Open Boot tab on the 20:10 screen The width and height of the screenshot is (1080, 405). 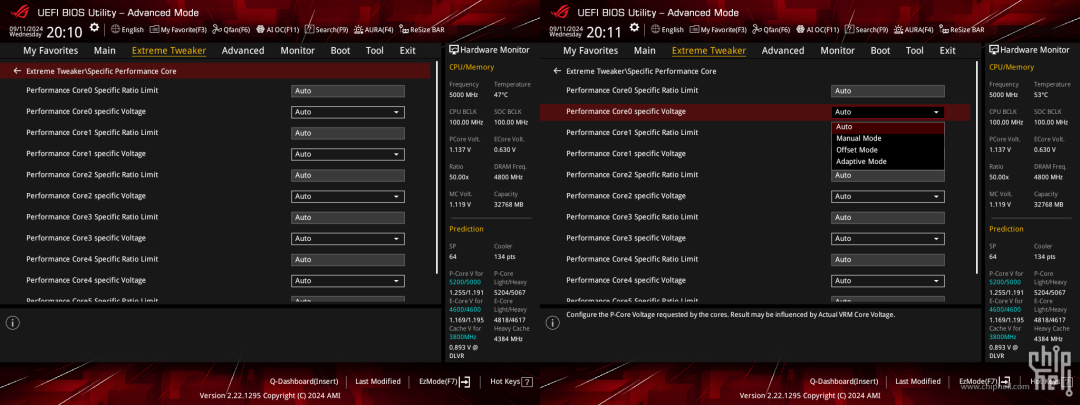[x=340, y=50]
